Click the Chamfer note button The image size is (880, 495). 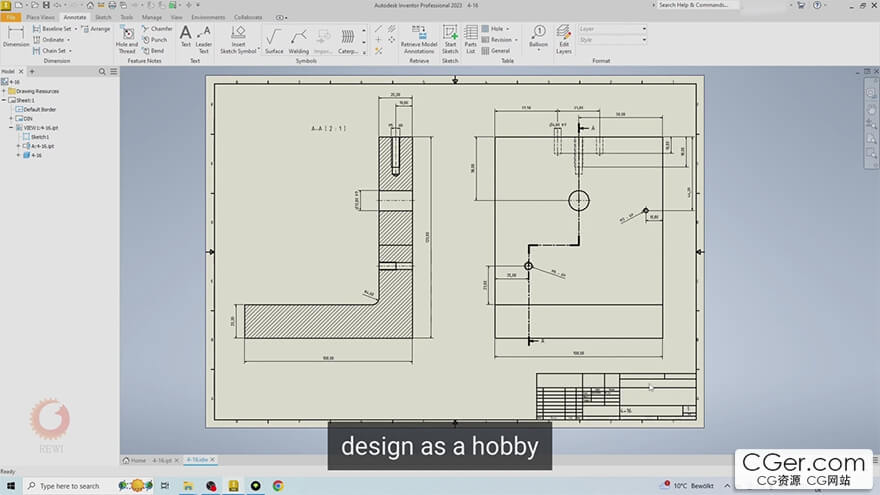click(x=158, y=29)
